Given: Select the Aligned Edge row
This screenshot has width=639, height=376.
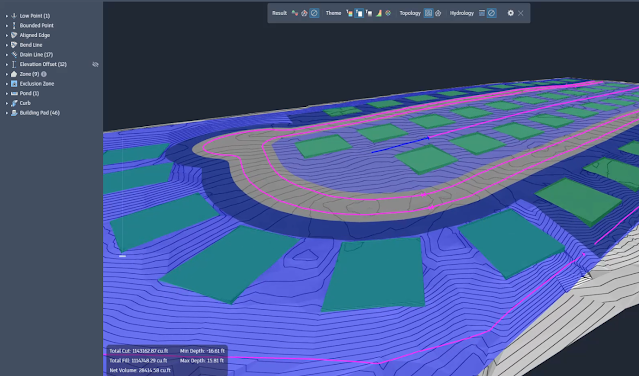Looking at the screenshot, I should point(51,35).
